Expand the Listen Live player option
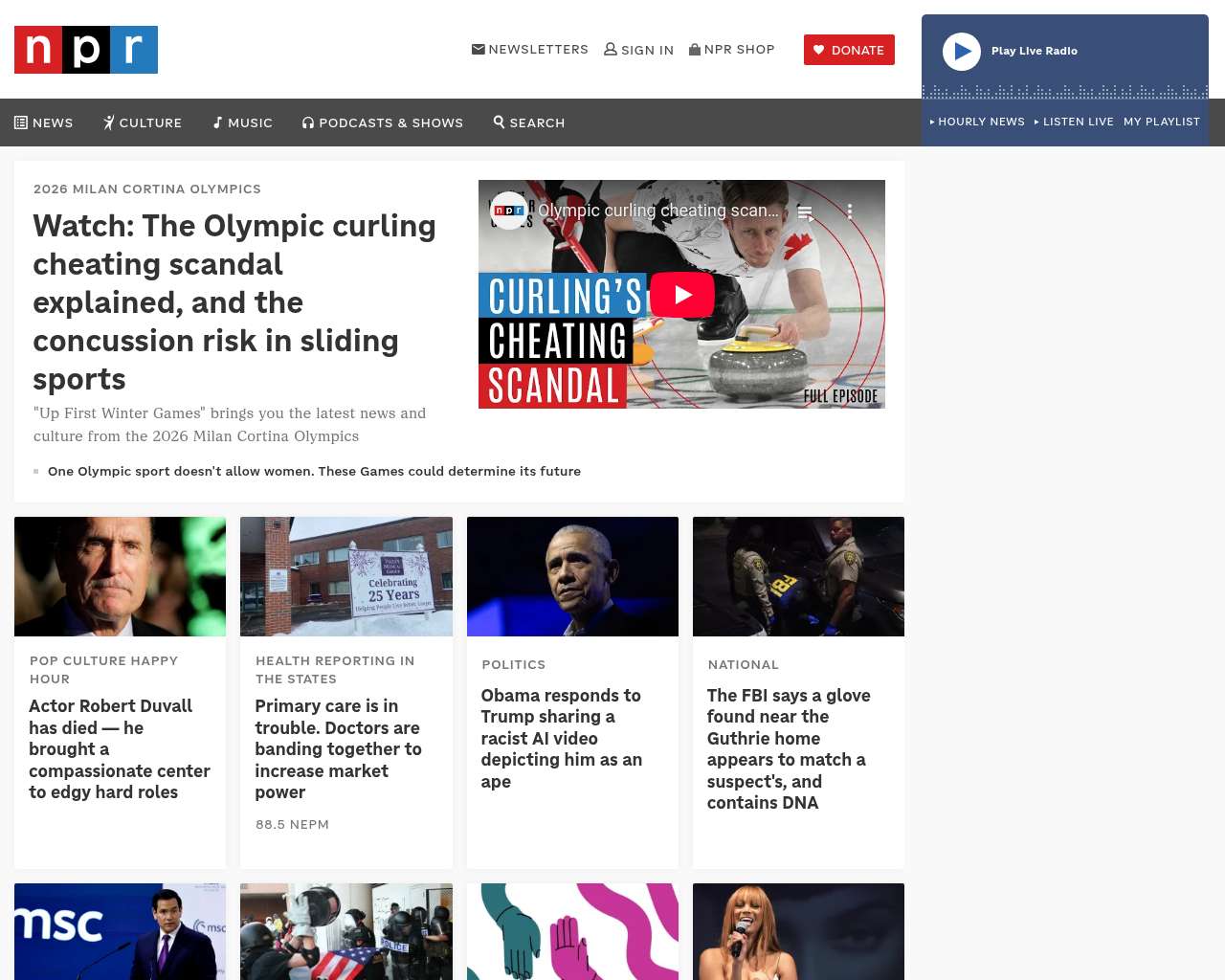This screenshot has width=1225, height=980. click(x=1074, y=122)
